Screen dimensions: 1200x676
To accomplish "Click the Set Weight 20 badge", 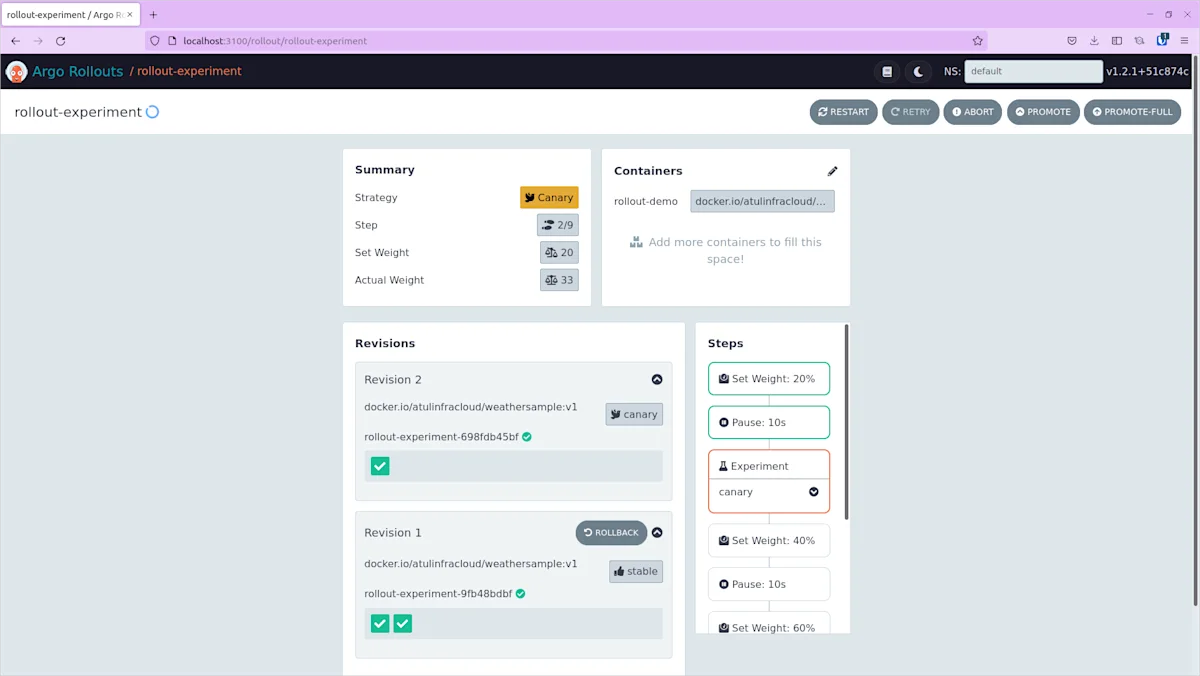I will point(558,253).
